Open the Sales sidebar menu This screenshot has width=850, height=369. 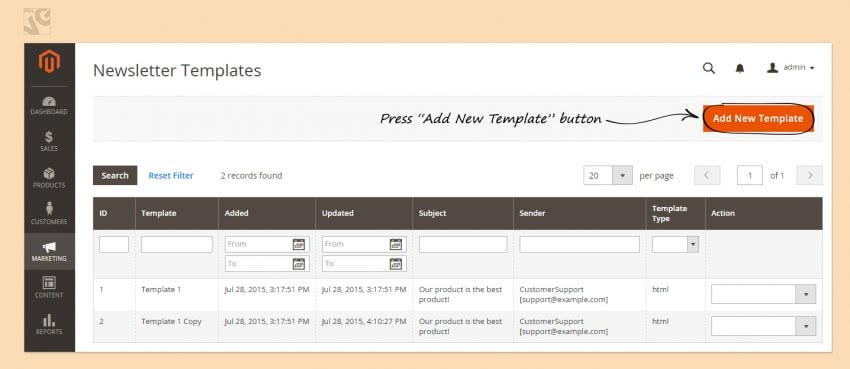[x=49, y=142]
